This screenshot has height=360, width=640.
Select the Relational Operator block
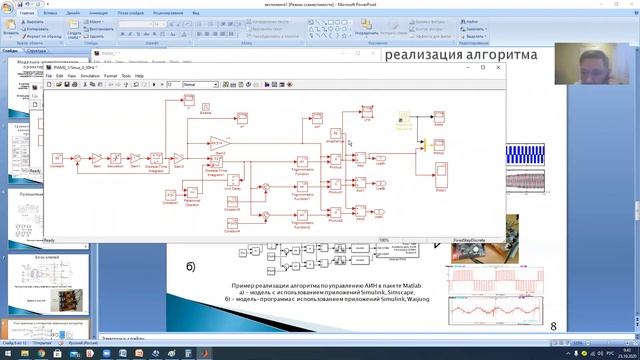pos(192,193)
